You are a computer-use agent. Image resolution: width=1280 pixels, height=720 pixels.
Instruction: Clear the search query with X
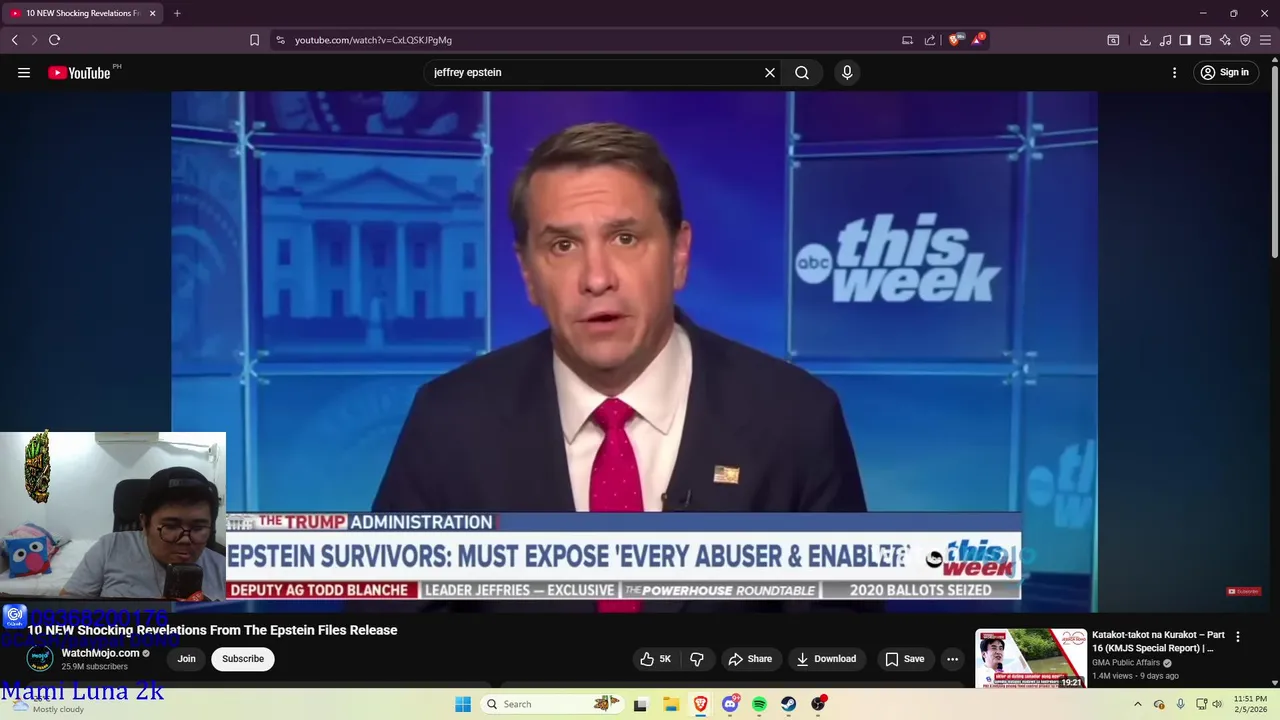tap(770, 72)
